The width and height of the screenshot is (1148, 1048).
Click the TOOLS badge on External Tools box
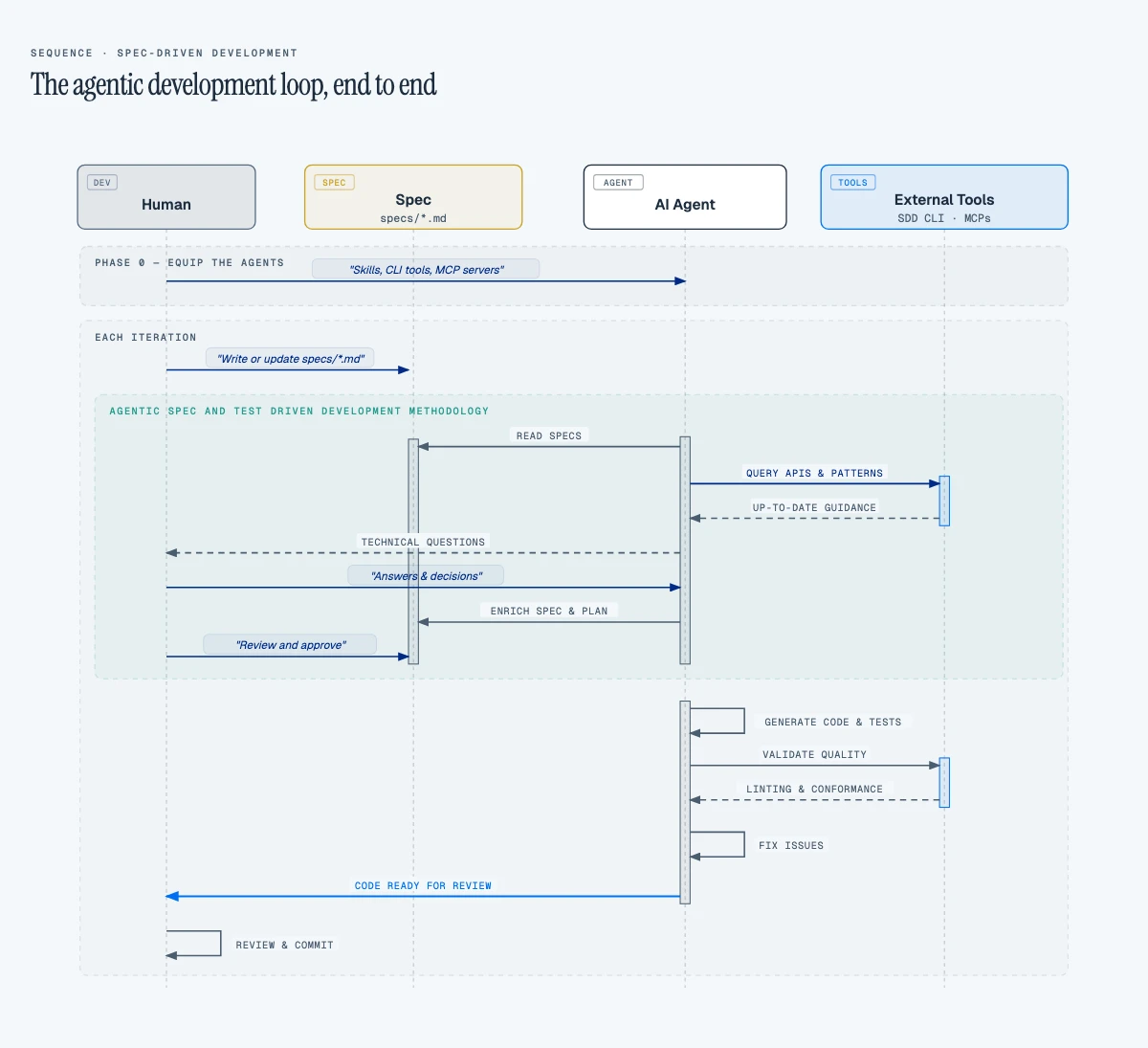tap(852, 183)
